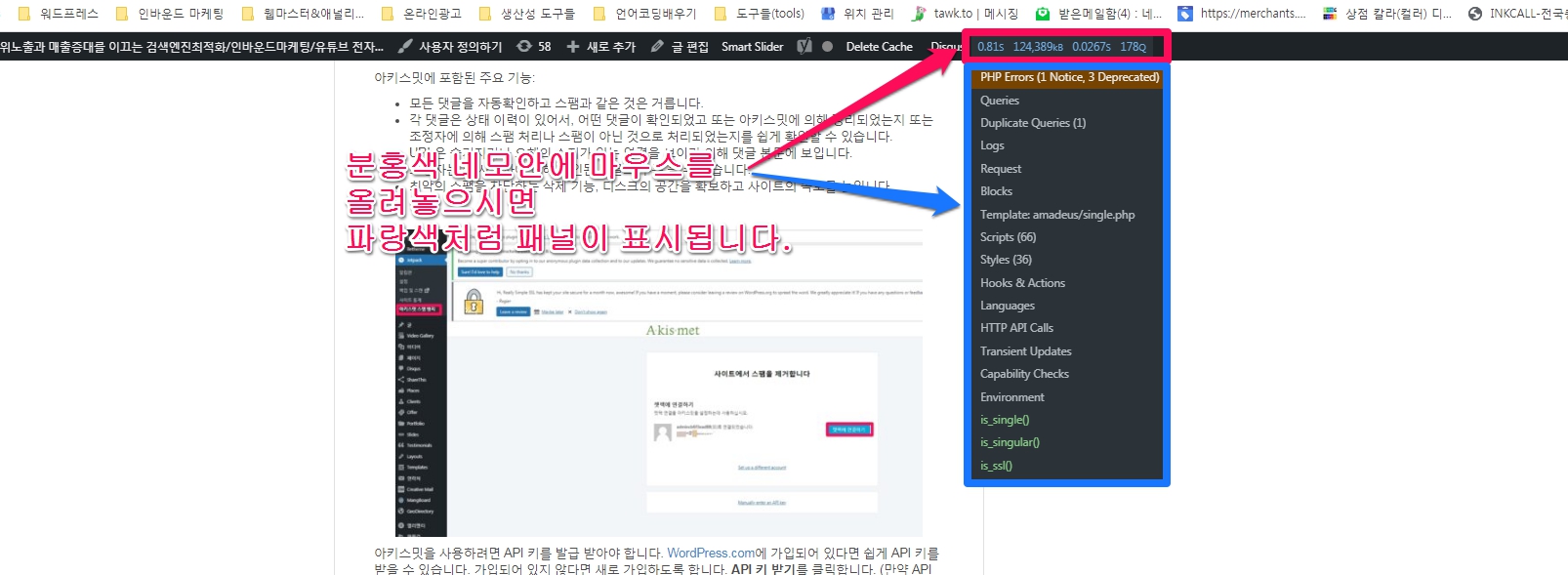Open the WordPress.com link in article
The image size is (1568, 575).
(x=711, y=553)
